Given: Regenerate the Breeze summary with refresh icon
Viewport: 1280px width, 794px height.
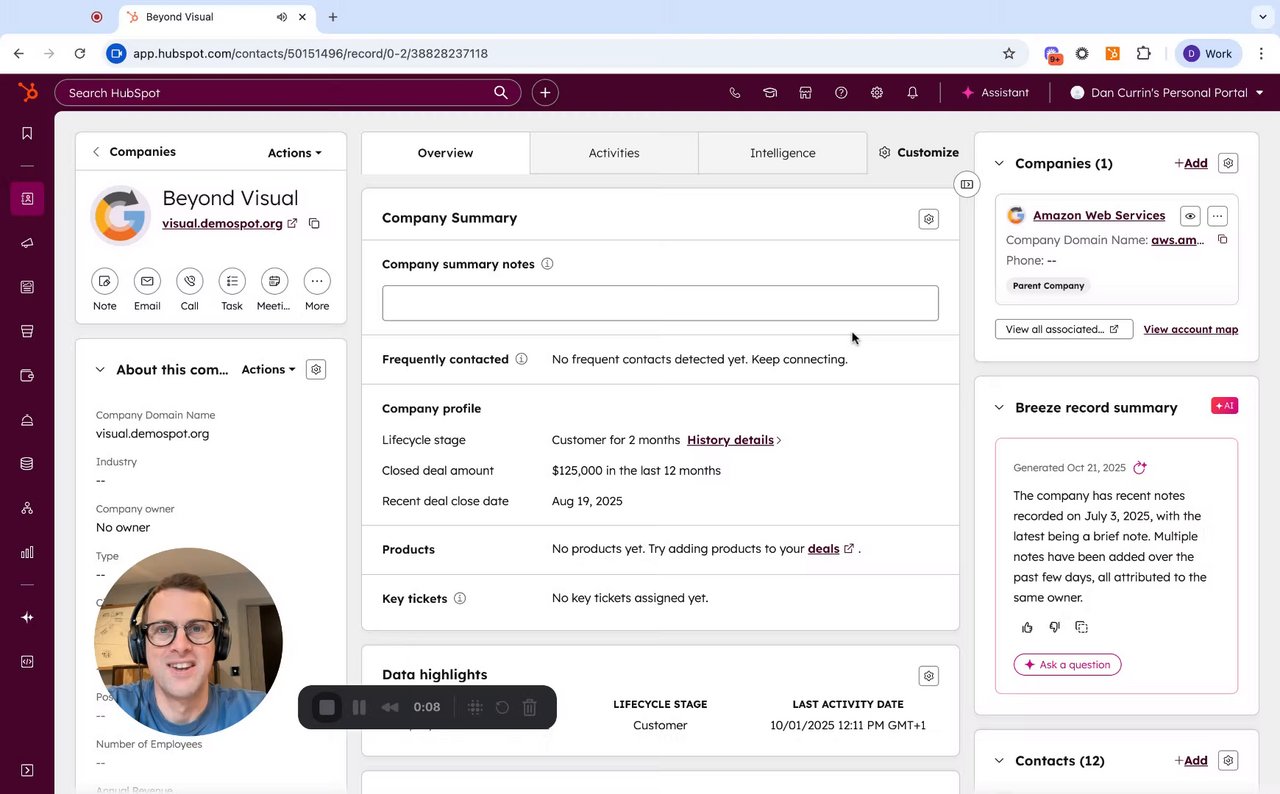Looking at the screenshot, I should [x=1140, y=467].
